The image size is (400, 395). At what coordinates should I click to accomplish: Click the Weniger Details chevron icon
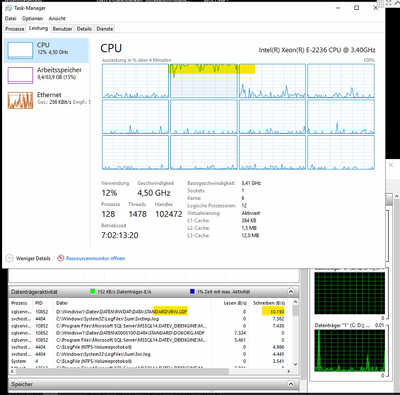point(9,258)
